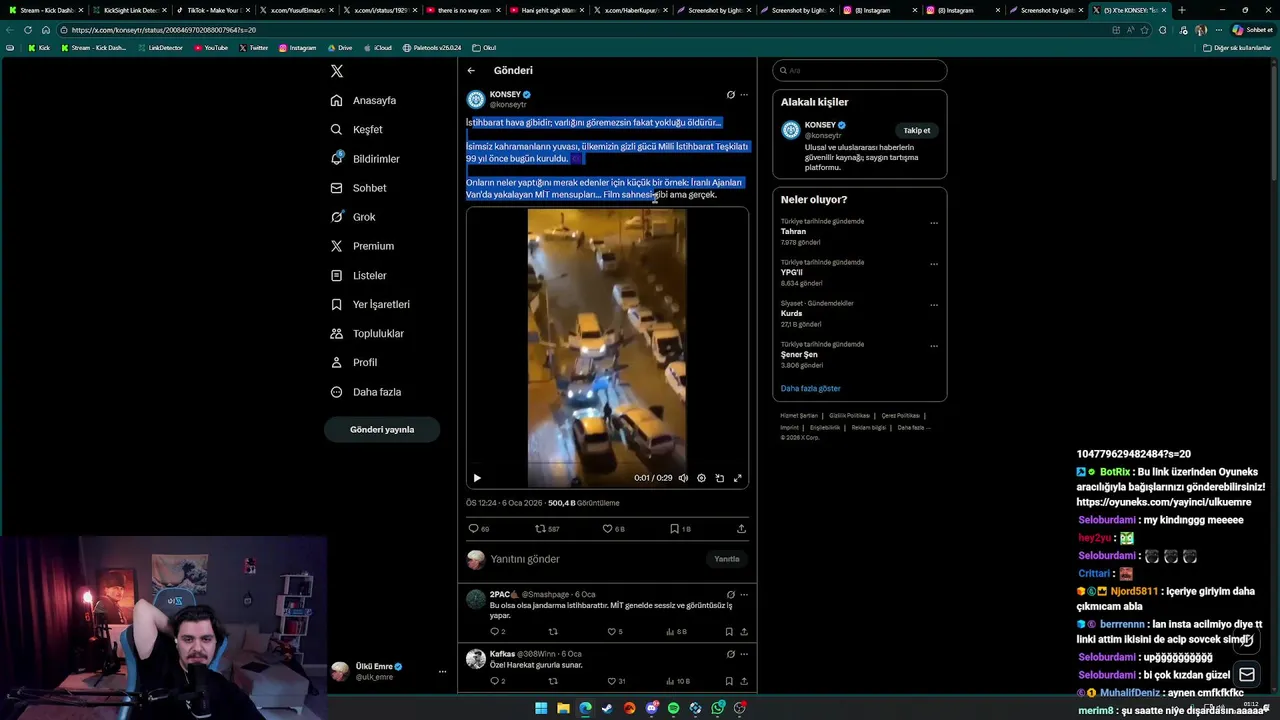Play the post video

(477, 478)
